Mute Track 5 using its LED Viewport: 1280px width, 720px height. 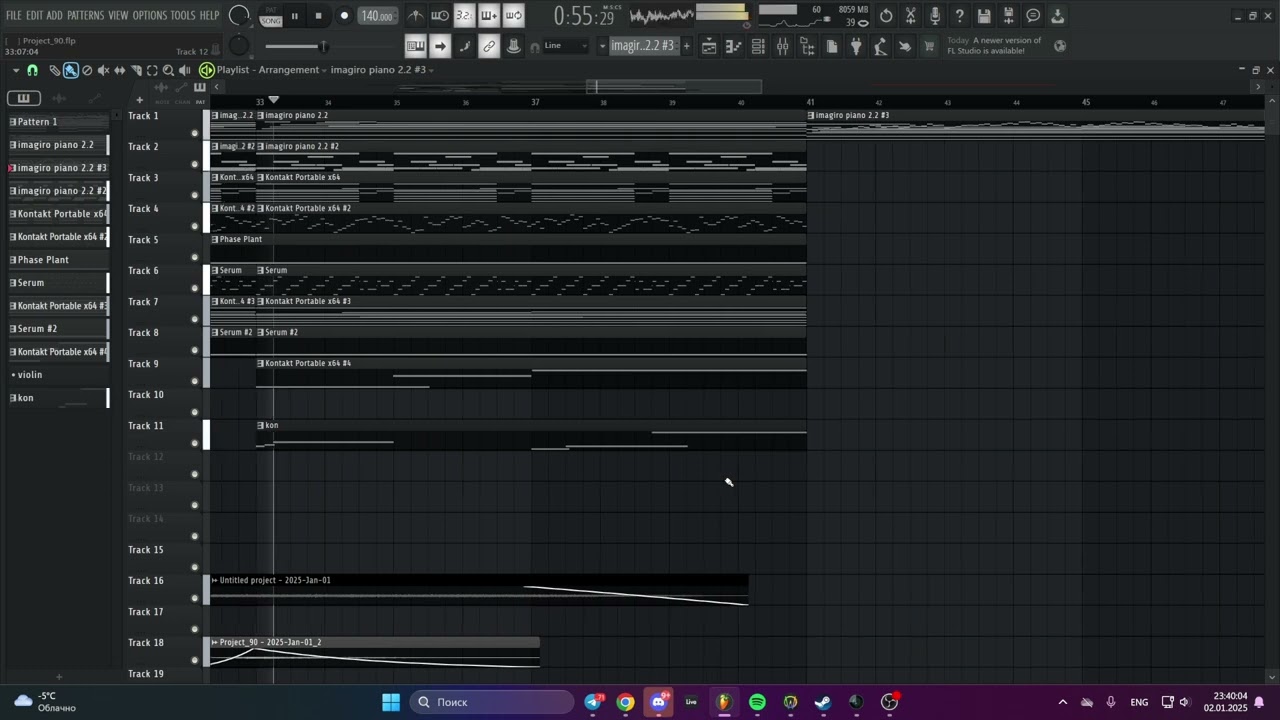[x=195, y=257]
